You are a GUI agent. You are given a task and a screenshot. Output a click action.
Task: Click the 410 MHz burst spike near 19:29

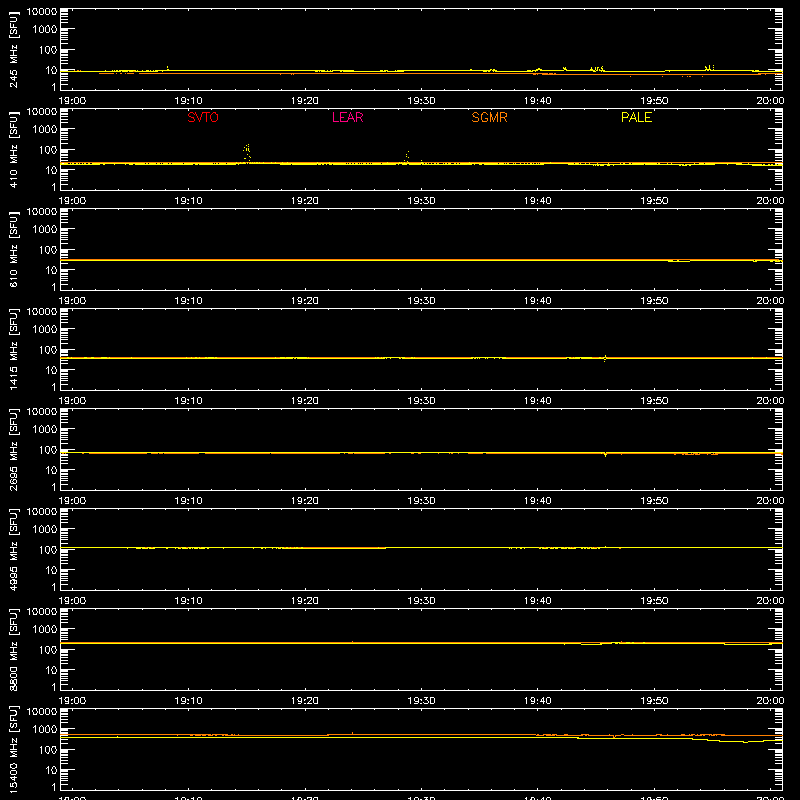[x=407, y=157]
